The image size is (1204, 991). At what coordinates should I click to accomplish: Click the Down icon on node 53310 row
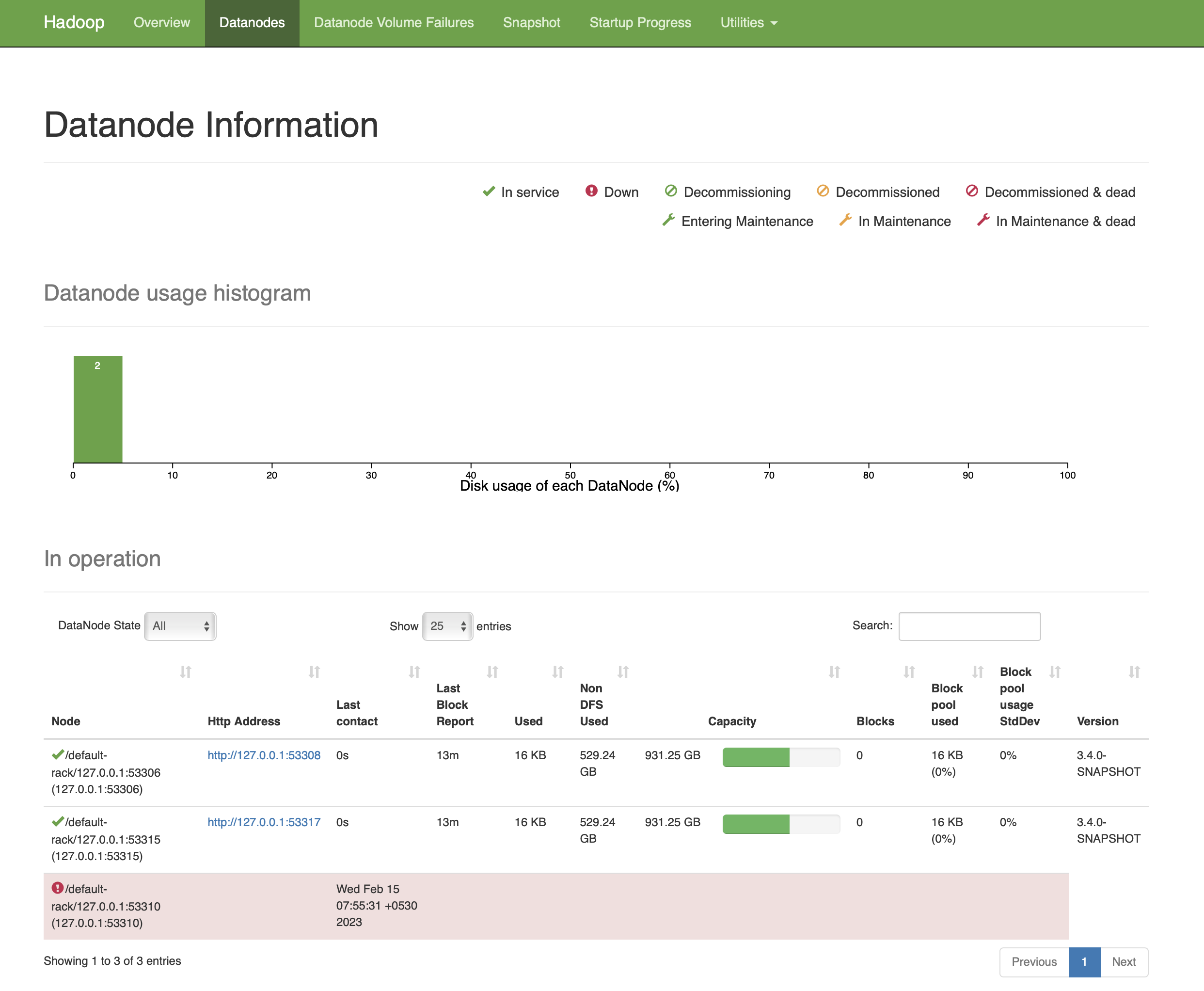click(x=57, y=888)
